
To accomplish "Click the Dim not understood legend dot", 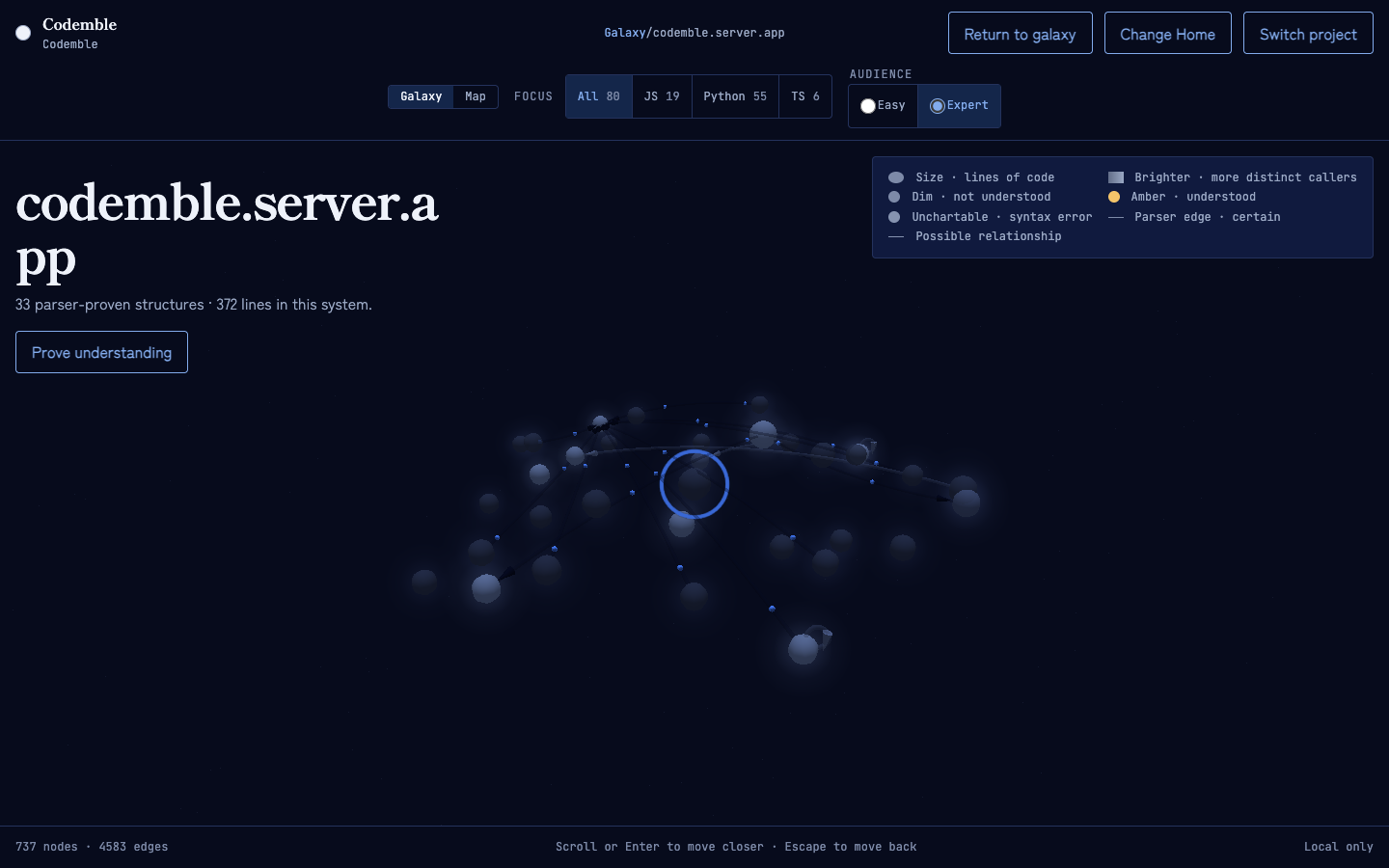I will (894, 197).
